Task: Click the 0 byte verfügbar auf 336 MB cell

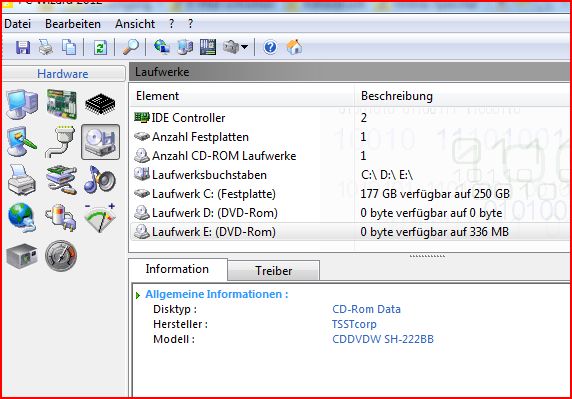Action: click(434, 232)
